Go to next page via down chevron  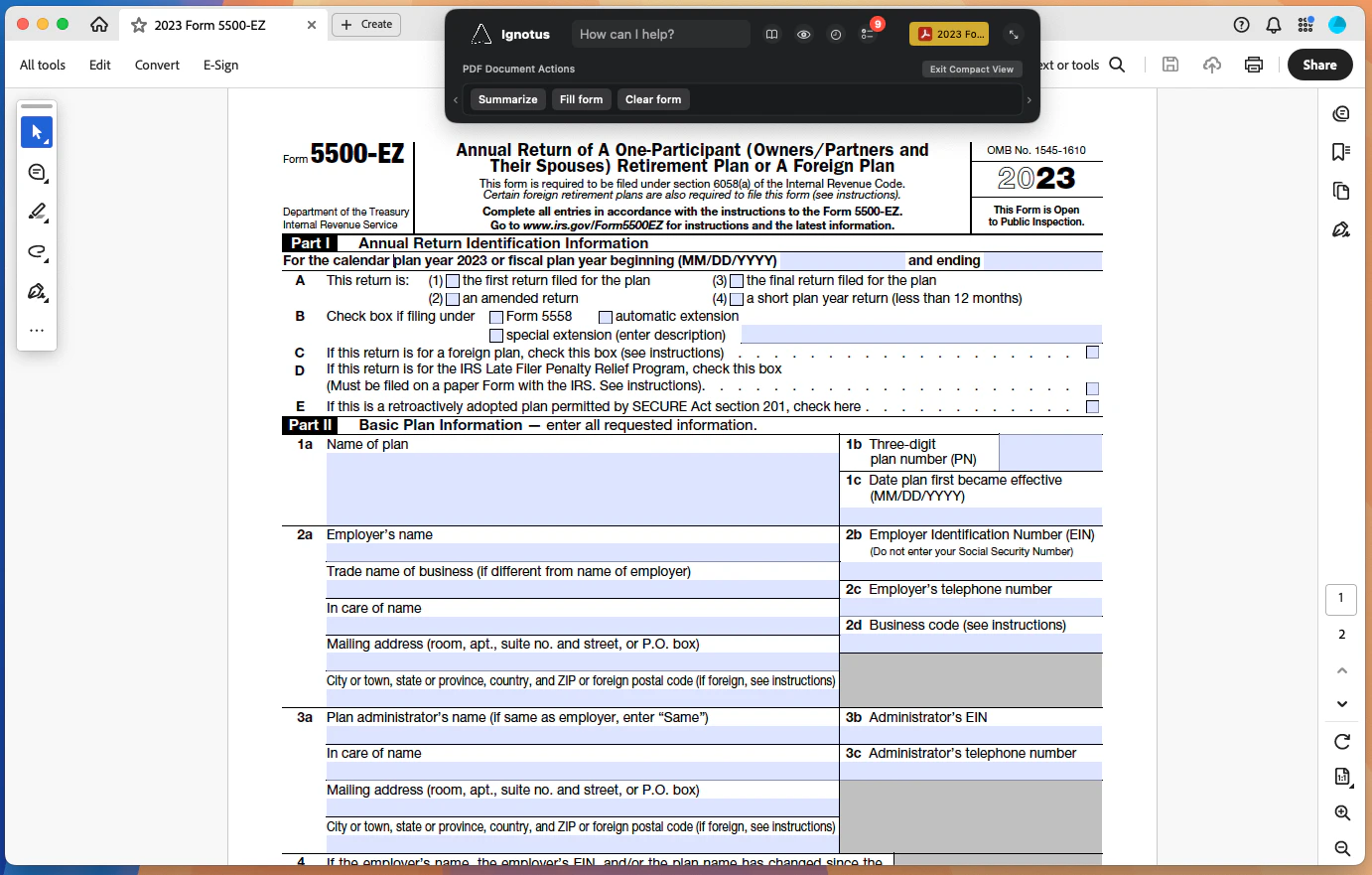click(1341, 703)
